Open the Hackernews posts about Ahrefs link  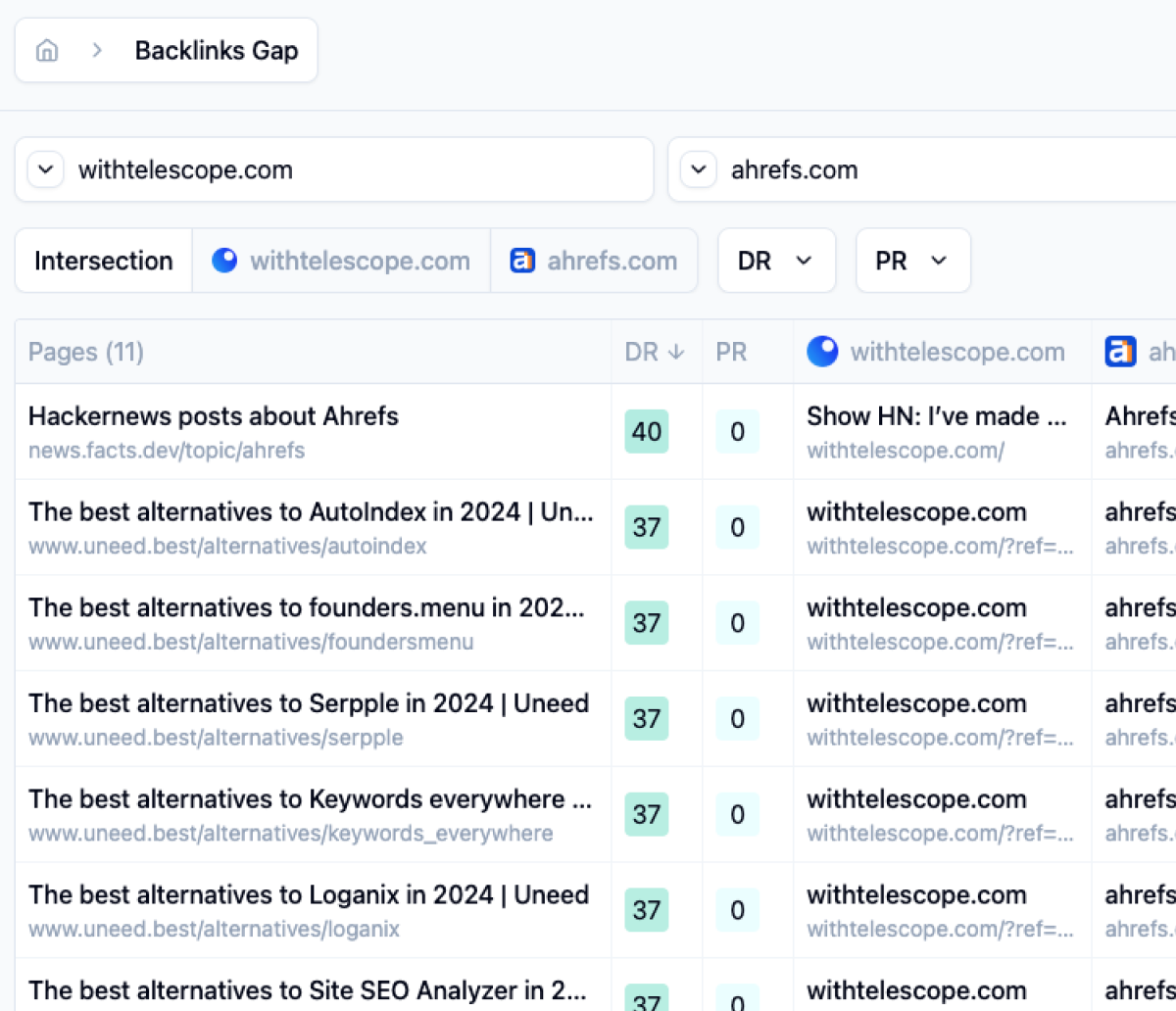(x=214, y=416)
